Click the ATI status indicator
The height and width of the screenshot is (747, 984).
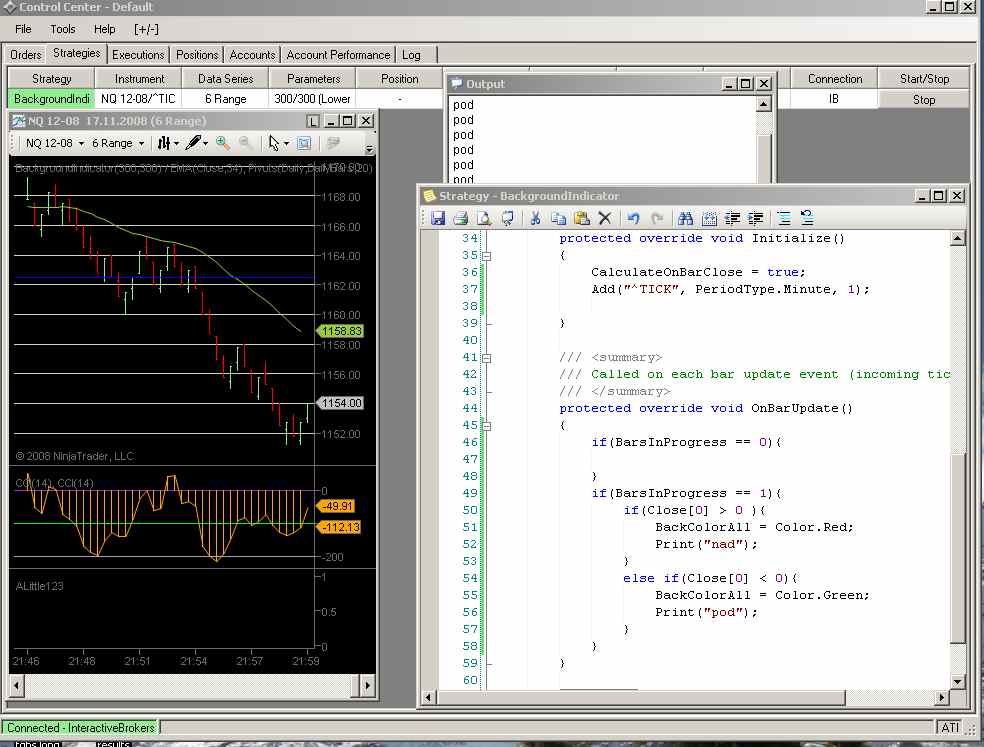(950, 727)
